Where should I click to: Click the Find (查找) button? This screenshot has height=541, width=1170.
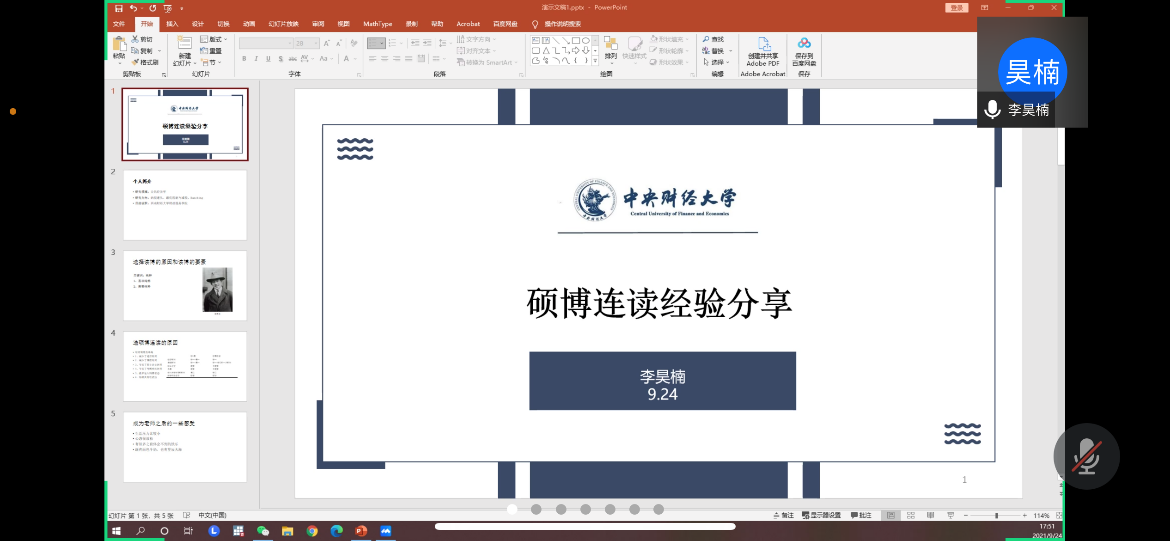[717, 39]
